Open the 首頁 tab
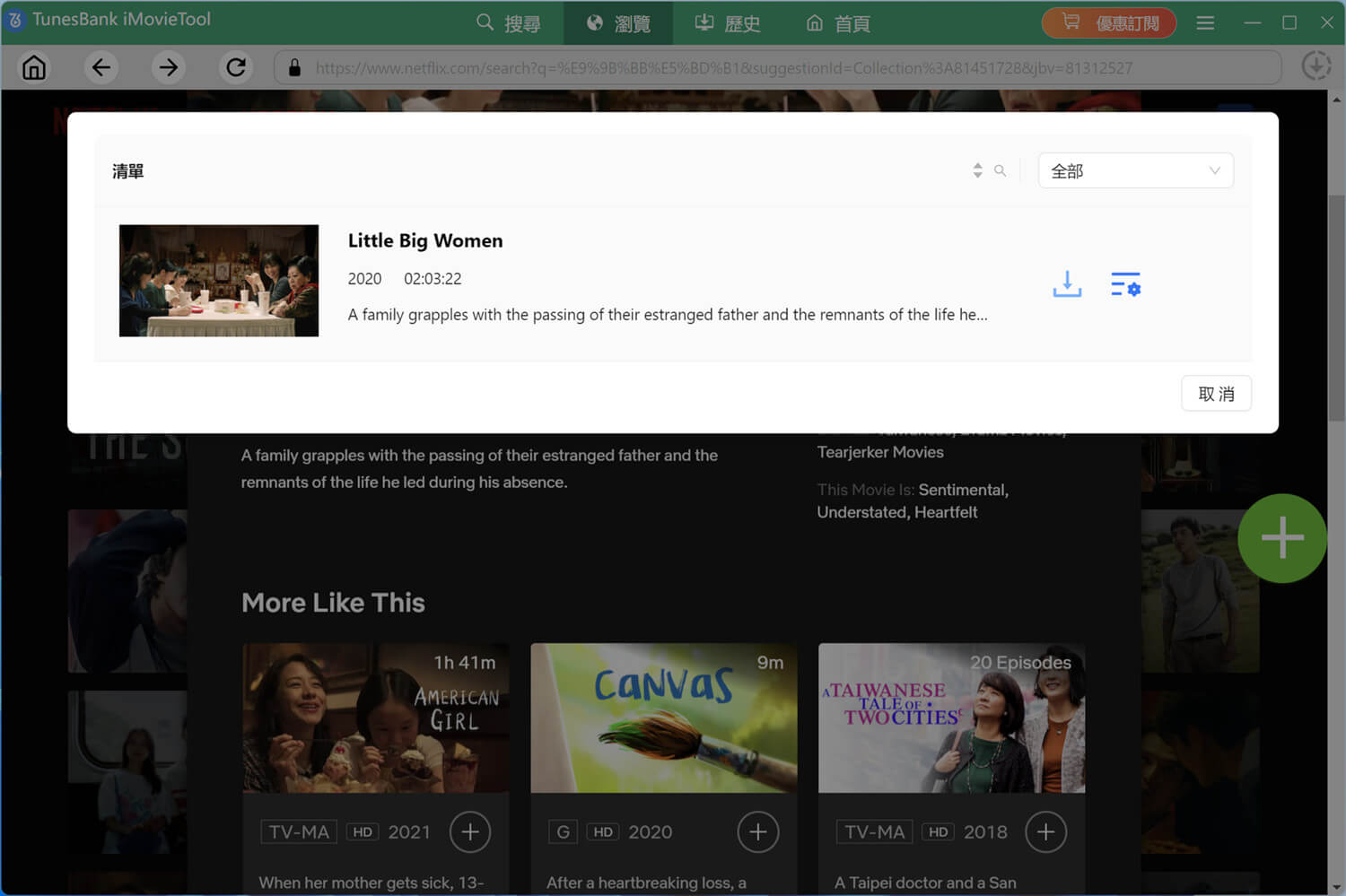The image size is (1346, 896). pyautogui.click(x=838, y=23)
